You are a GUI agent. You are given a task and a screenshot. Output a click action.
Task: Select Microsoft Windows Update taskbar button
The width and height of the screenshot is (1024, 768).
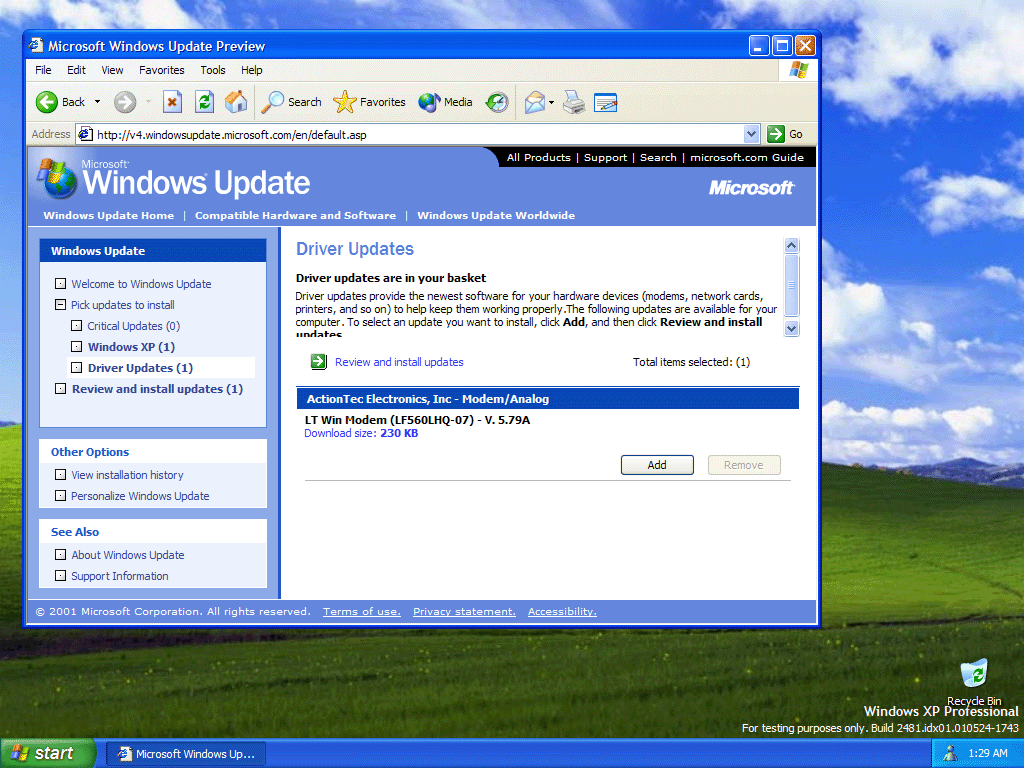click(x=186, y=754)
